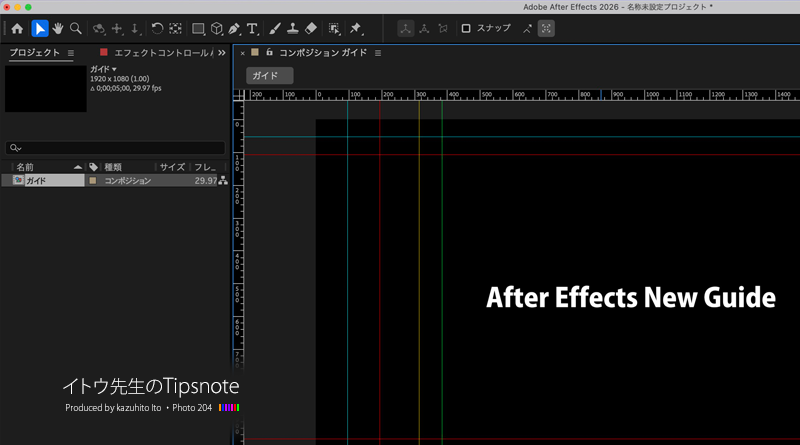Select the Hand tool
This screenshot has height=445, width=800.
point(58,29)
